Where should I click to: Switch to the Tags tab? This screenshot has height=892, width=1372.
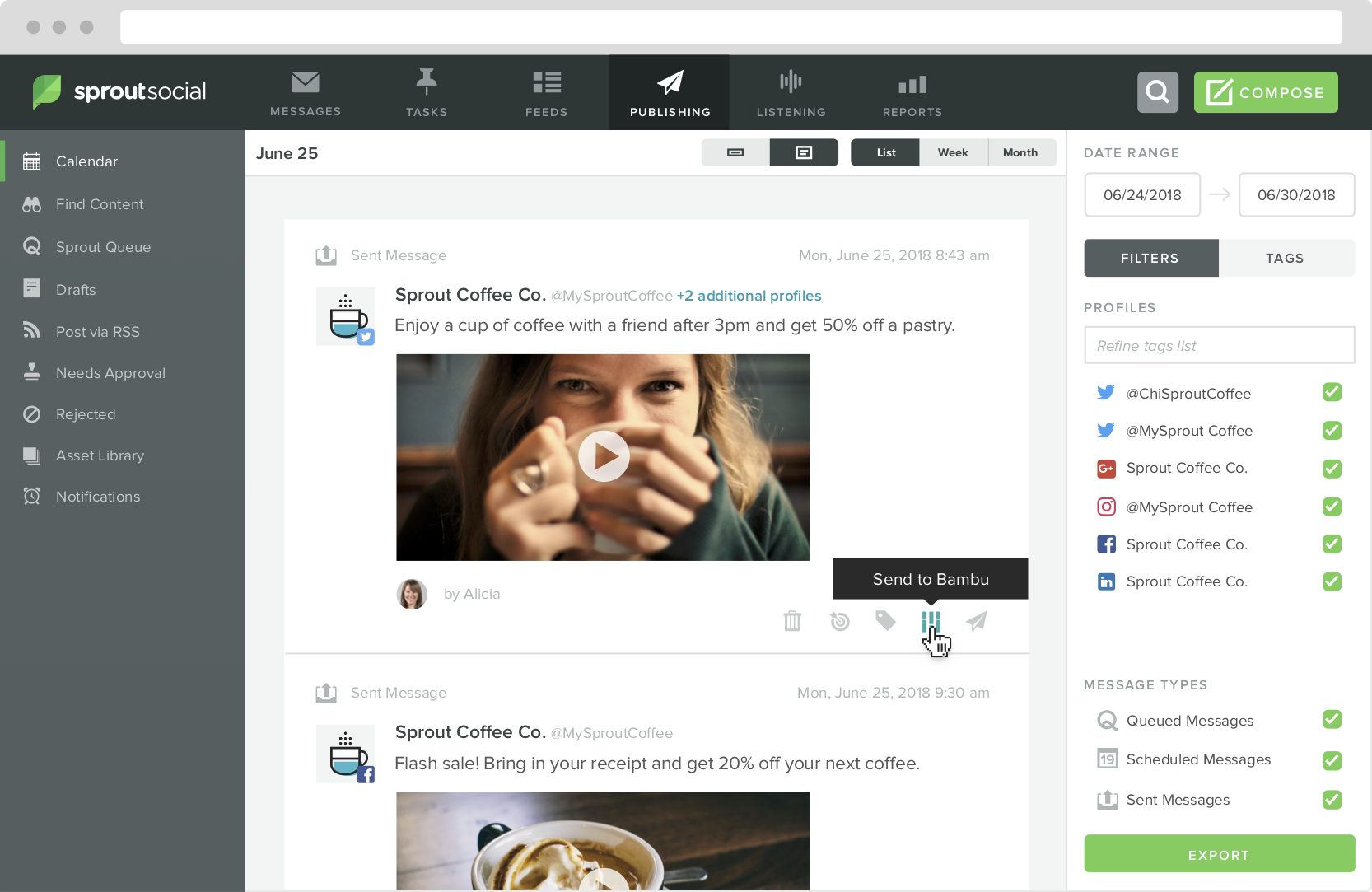point(1286,258)
